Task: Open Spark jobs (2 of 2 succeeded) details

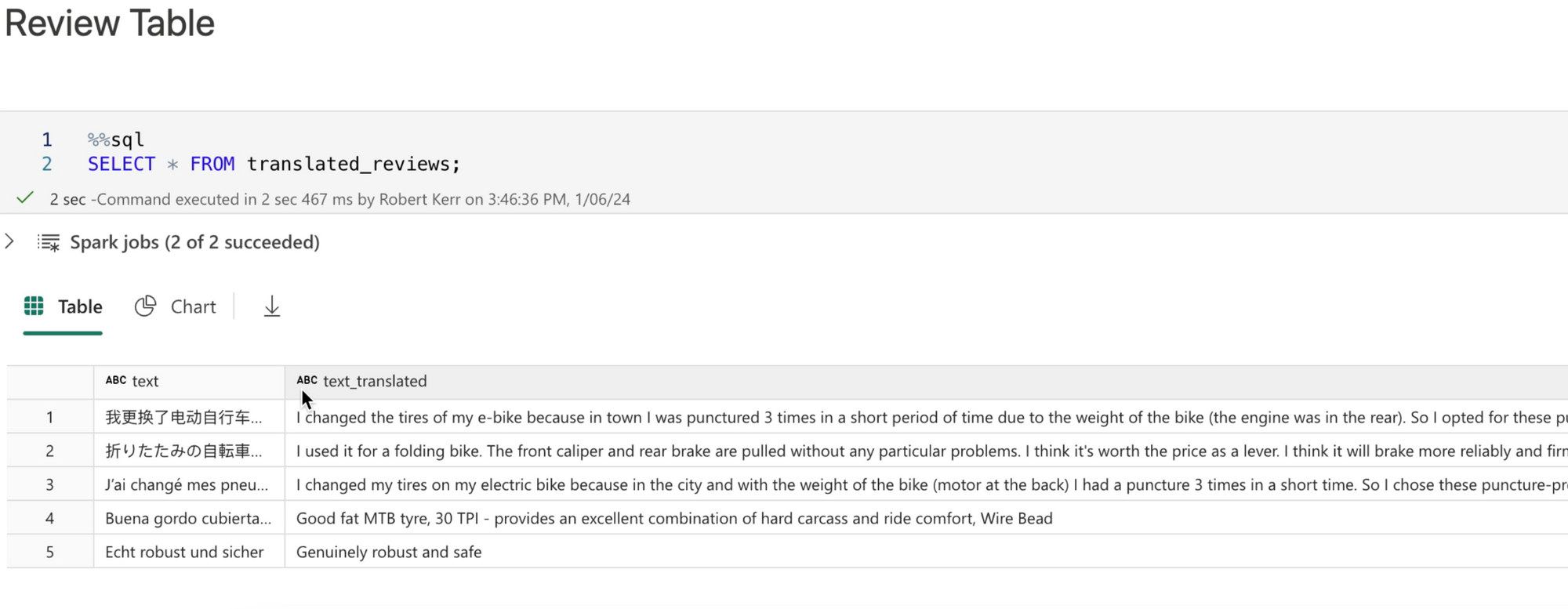Action: pyautogui.click(x=194, y=243)
